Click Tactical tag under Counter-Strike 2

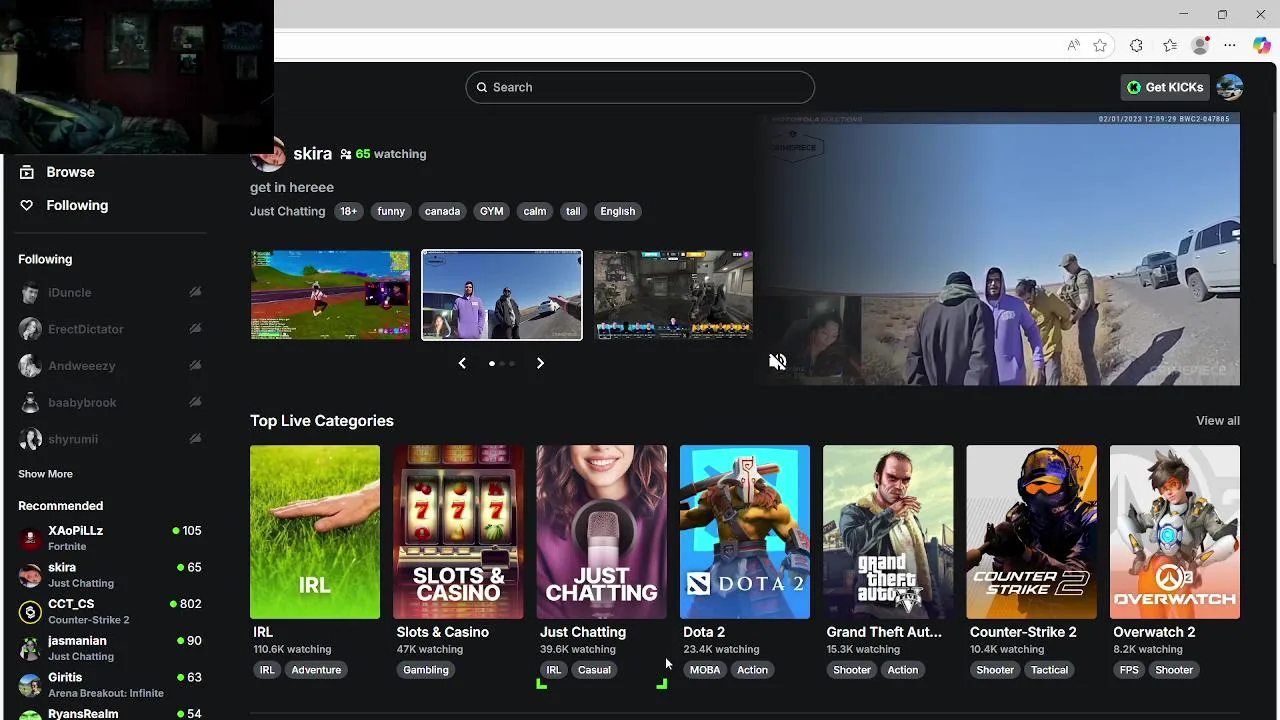1049,670
